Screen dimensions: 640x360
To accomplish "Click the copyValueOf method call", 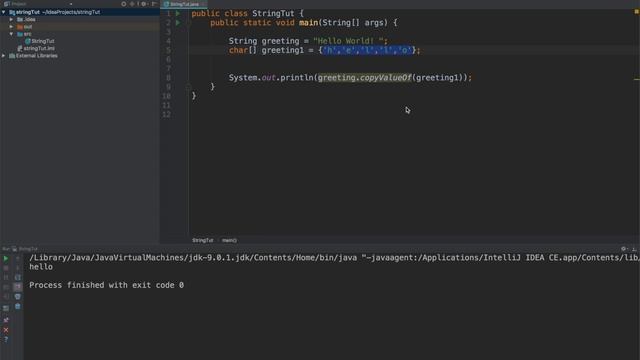I will coord(385,78).
